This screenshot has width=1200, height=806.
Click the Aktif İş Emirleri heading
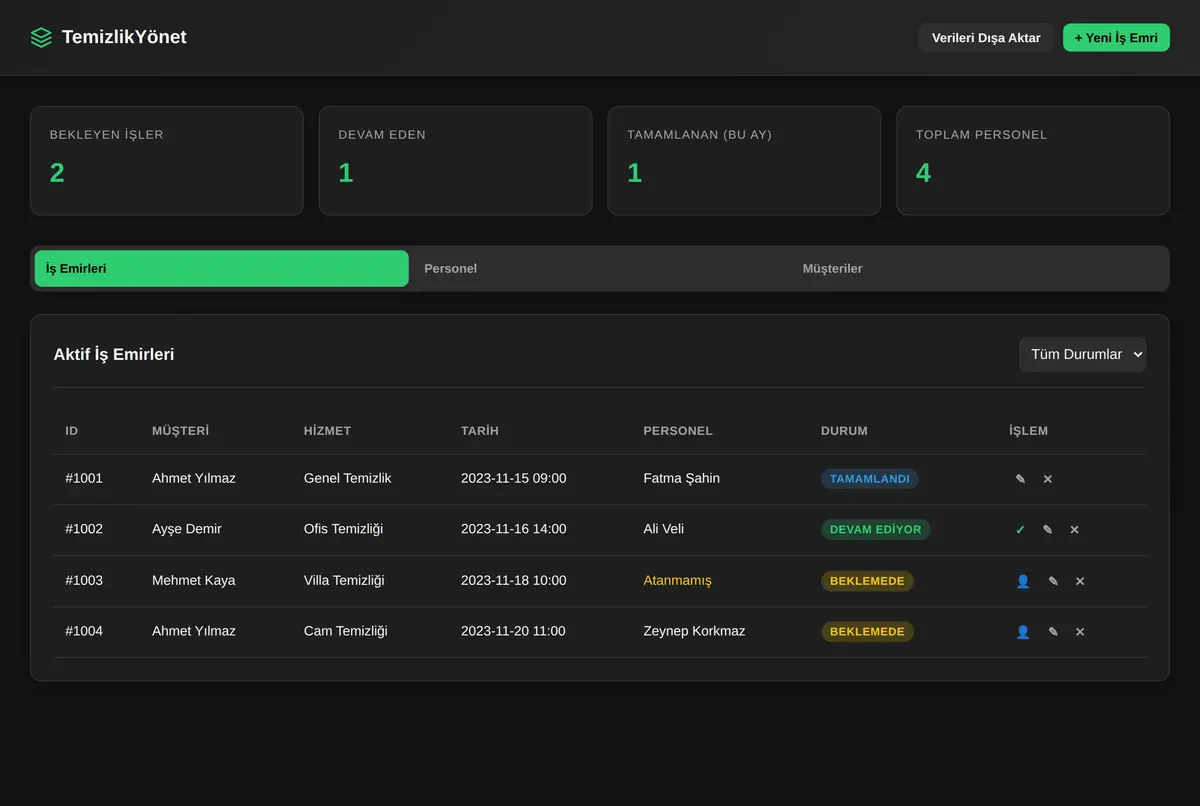click(114, 354)
